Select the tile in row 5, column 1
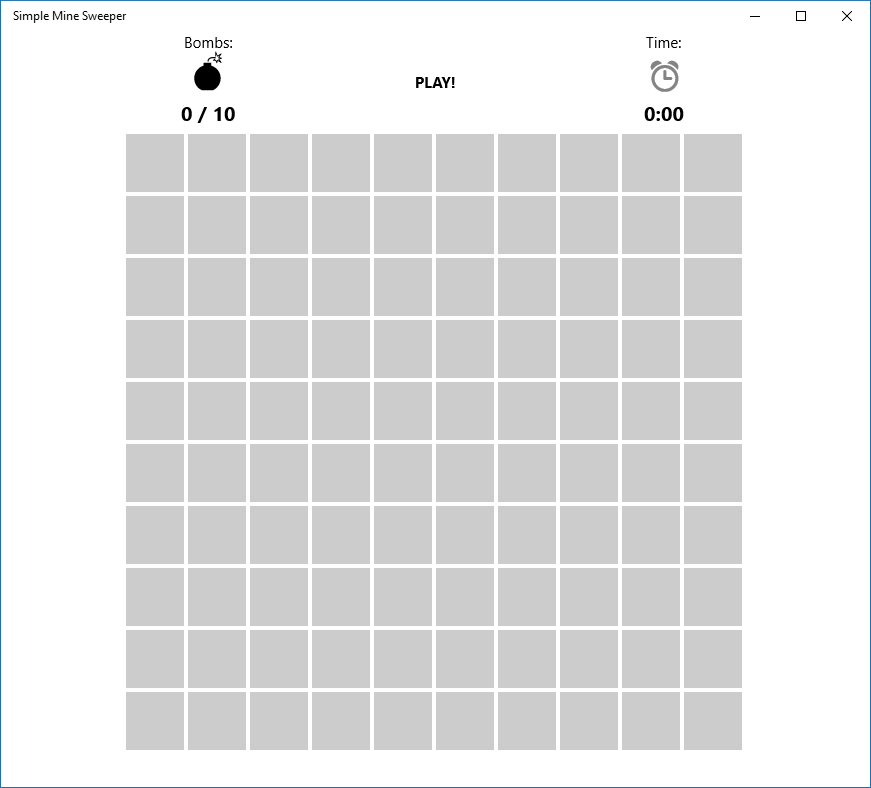This screenshot has height=788, width=871. (155, 411)
